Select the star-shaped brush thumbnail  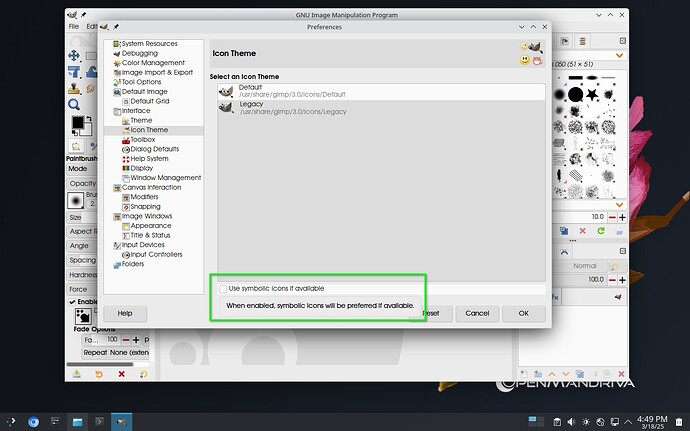(592, 94)
